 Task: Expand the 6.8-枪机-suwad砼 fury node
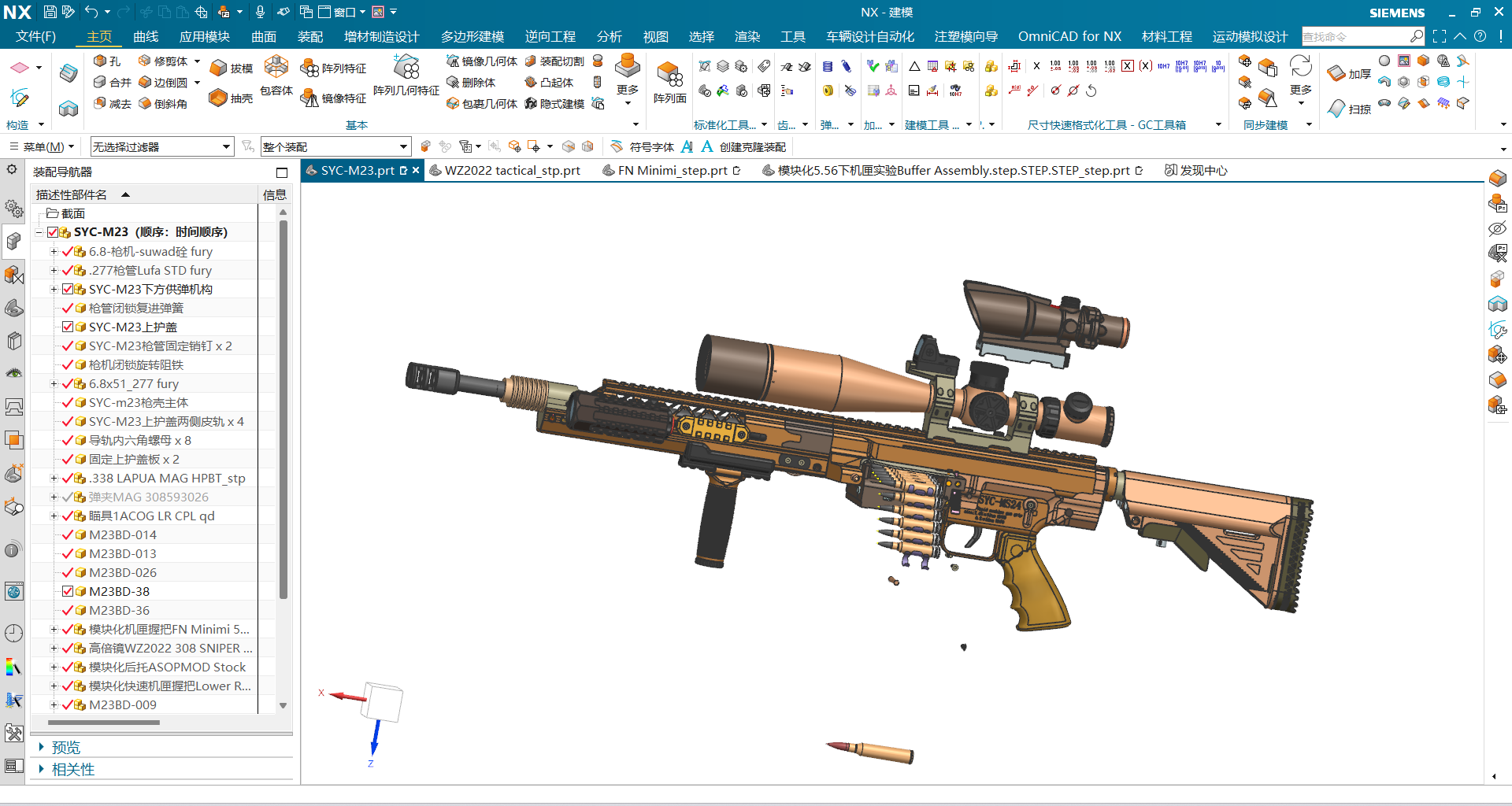click(x=54, y=252)
